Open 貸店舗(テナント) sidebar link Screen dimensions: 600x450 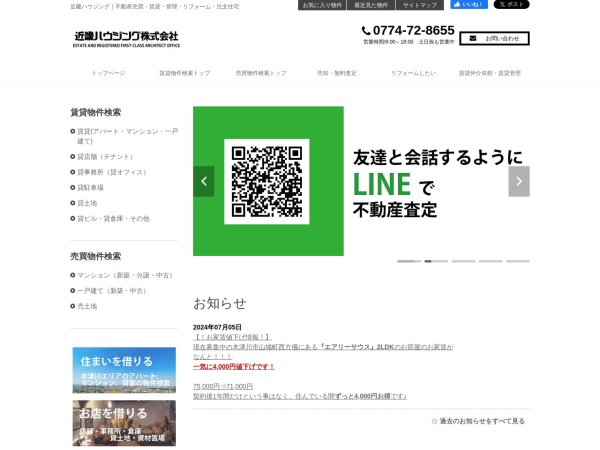[105, 157]
